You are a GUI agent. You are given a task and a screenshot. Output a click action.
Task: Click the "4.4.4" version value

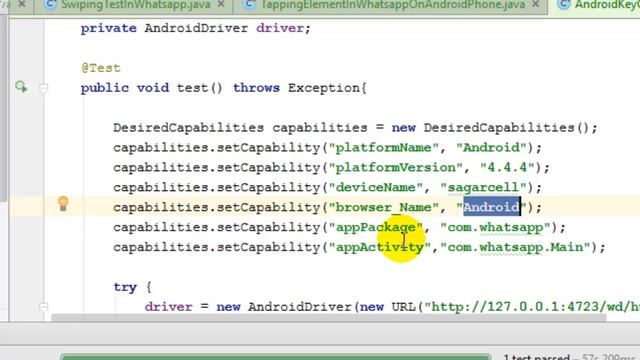(507, 167)
